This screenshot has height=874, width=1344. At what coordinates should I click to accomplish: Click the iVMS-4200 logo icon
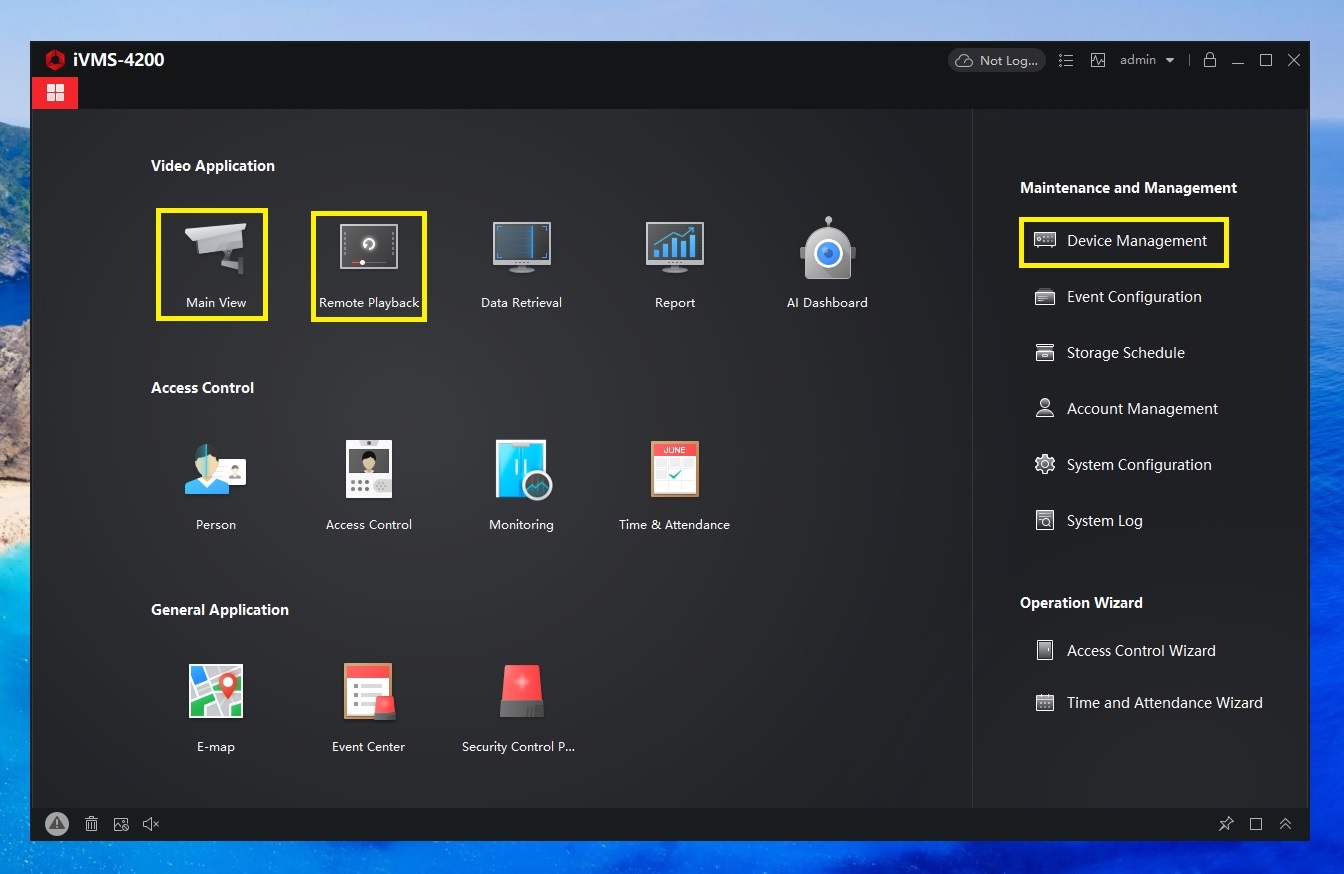(55, 60)
